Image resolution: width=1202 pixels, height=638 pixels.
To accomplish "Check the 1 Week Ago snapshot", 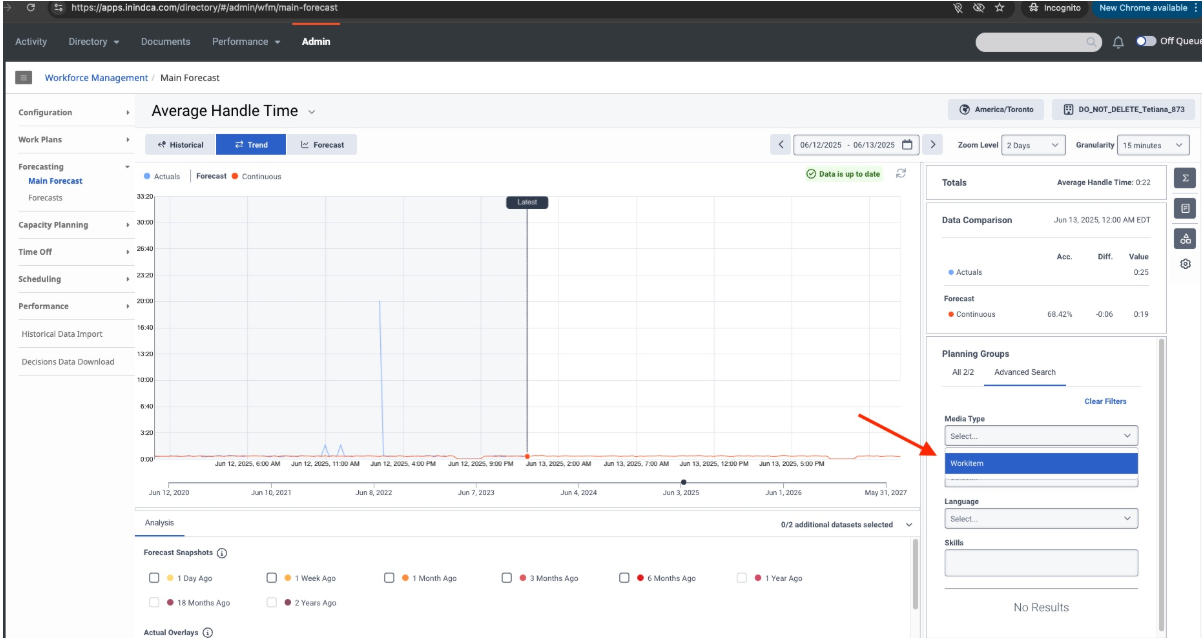I will click(272, 578).
